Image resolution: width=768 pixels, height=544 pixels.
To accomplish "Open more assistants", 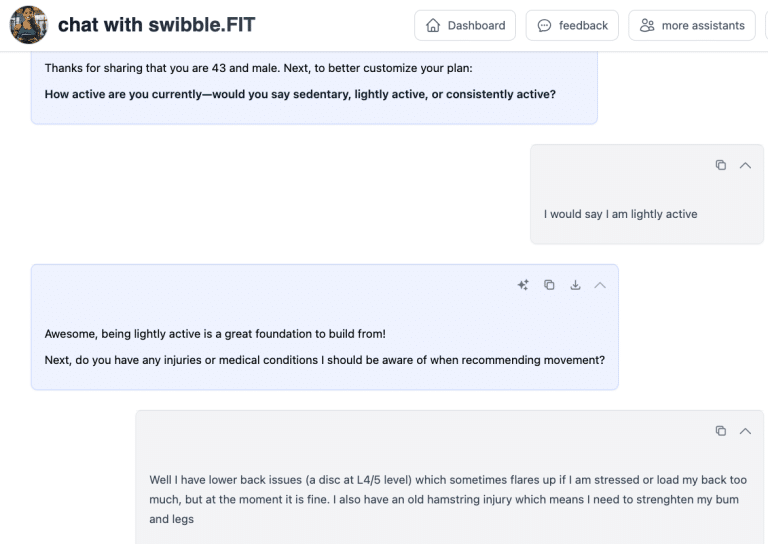I will (691, 25).
